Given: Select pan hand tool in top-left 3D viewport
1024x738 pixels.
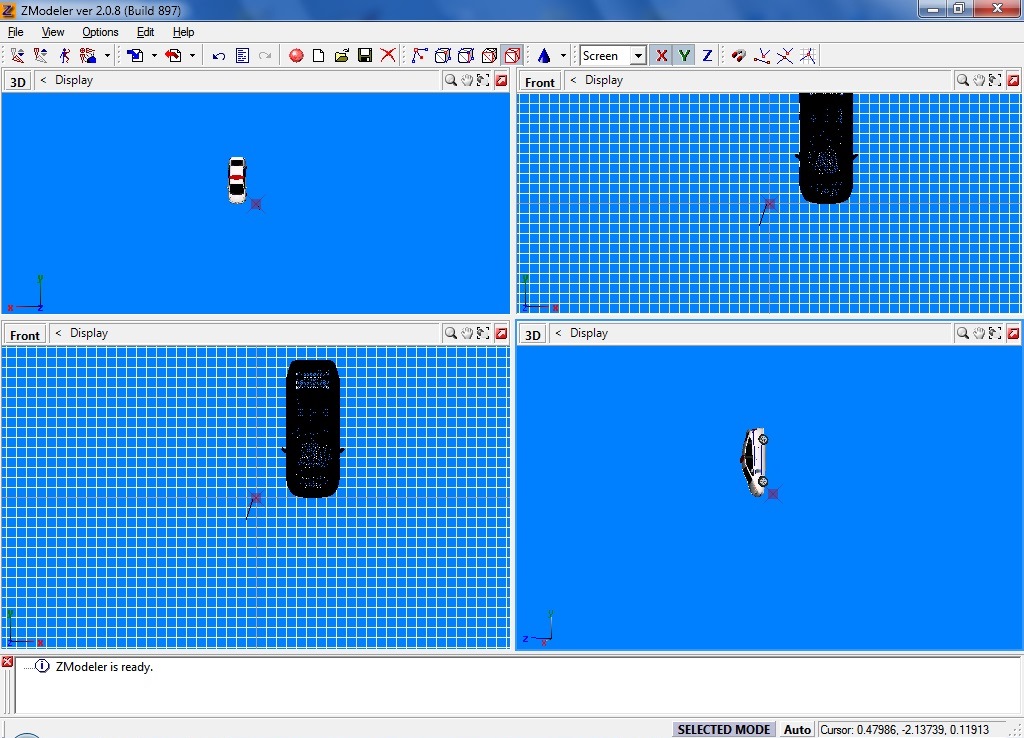Looking at the screenshot, I should 467,80.
